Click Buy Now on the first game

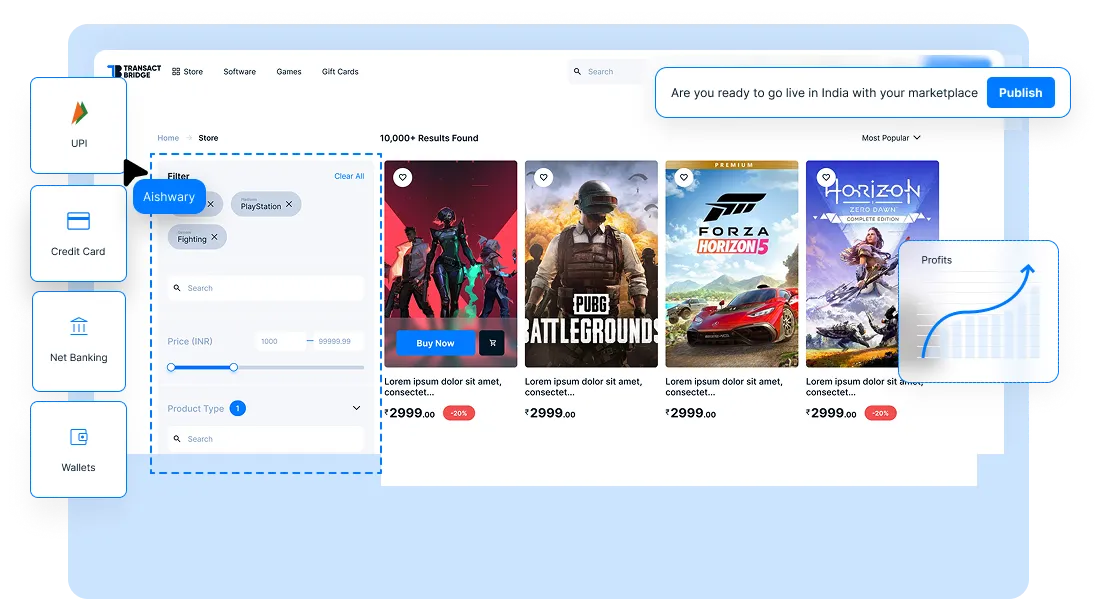click(435, 343)
